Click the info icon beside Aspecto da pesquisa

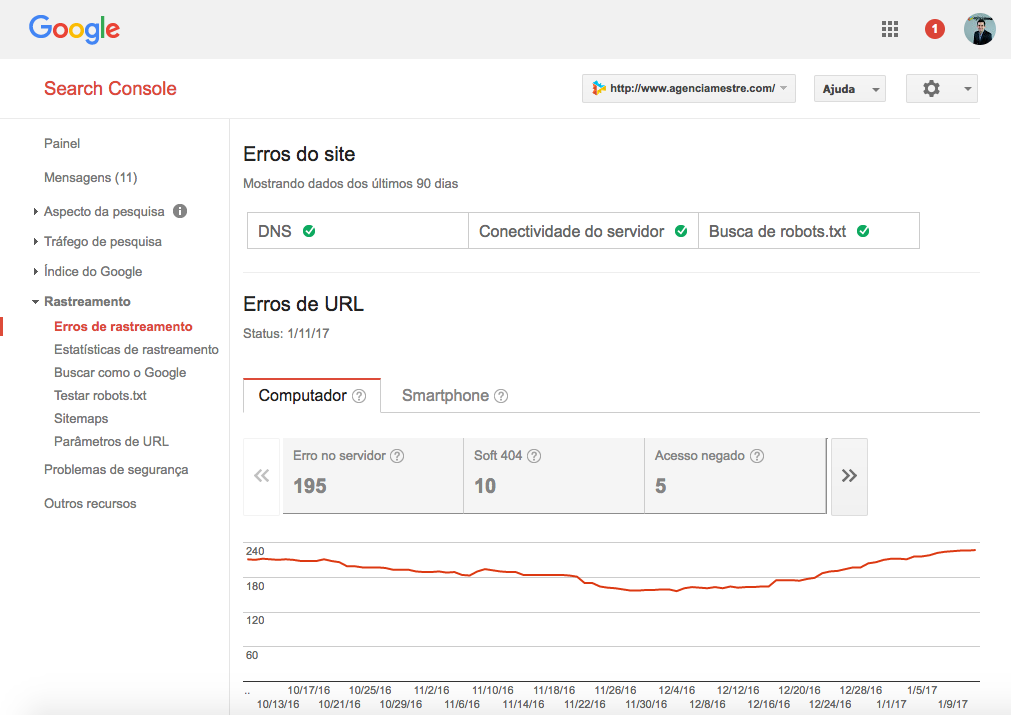click(178, 211)
